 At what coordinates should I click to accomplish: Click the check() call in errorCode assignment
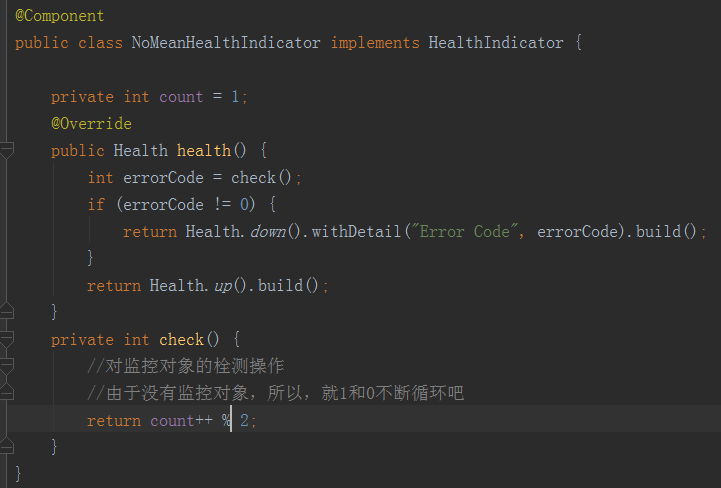(261, 178)
